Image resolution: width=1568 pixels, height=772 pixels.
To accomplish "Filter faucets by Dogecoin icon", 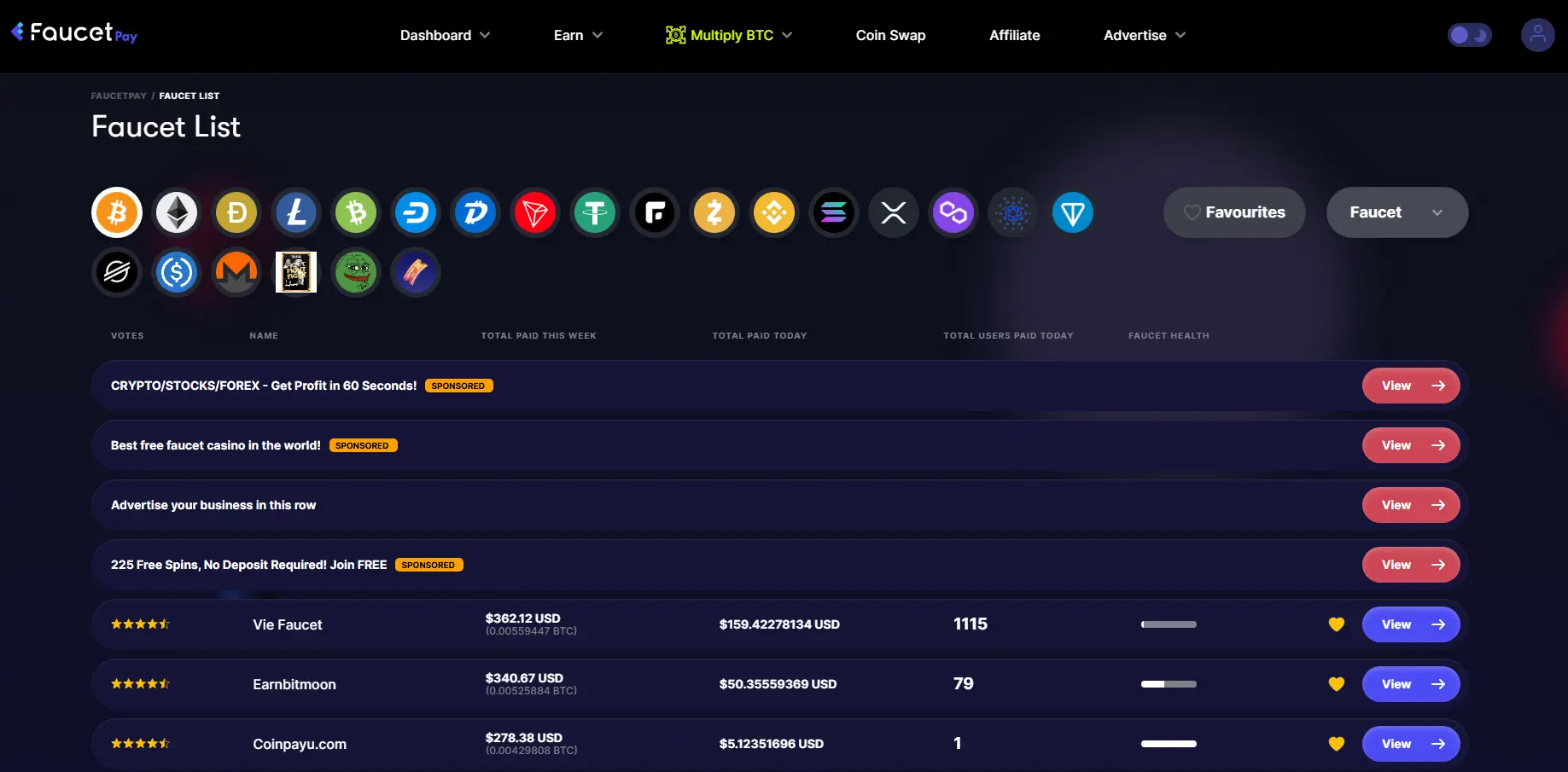I will [x=236, y=212].
